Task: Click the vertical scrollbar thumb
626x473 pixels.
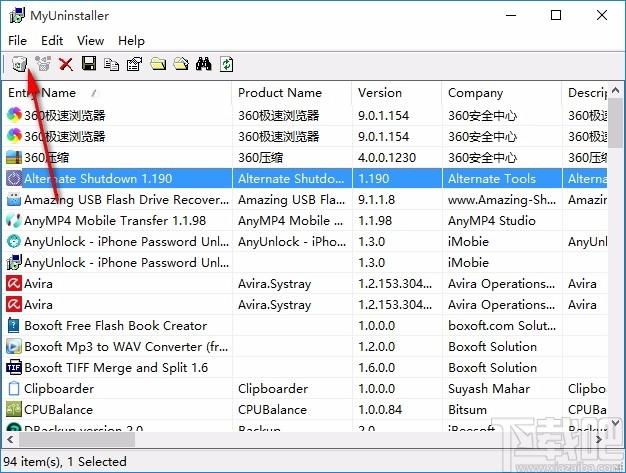Action: [x=616, y=122]
